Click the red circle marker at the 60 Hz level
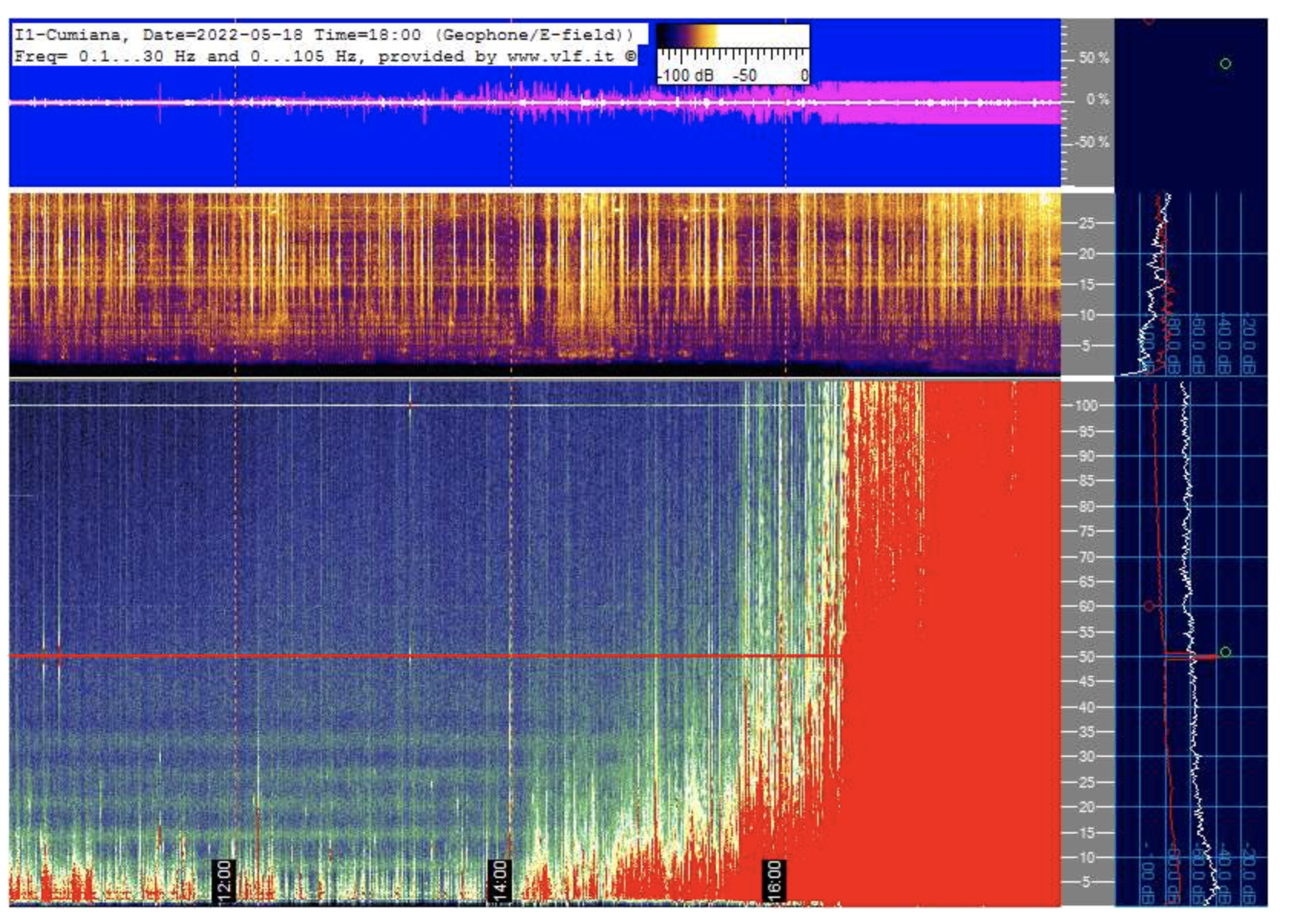The width and height of the screenshot is (1300, 924). click(x=1149, y=606)
